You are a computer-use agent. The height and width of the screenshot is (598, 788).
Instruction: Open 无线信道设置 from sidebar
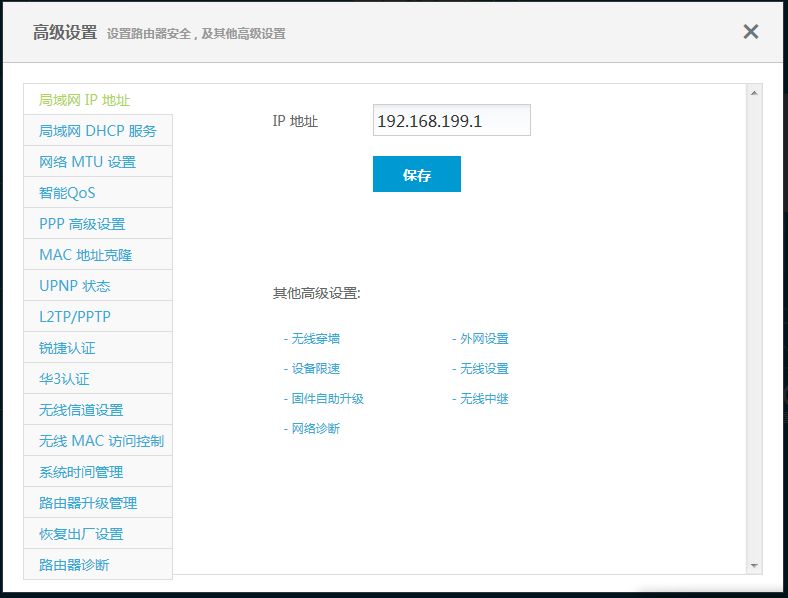click(81, 410)
